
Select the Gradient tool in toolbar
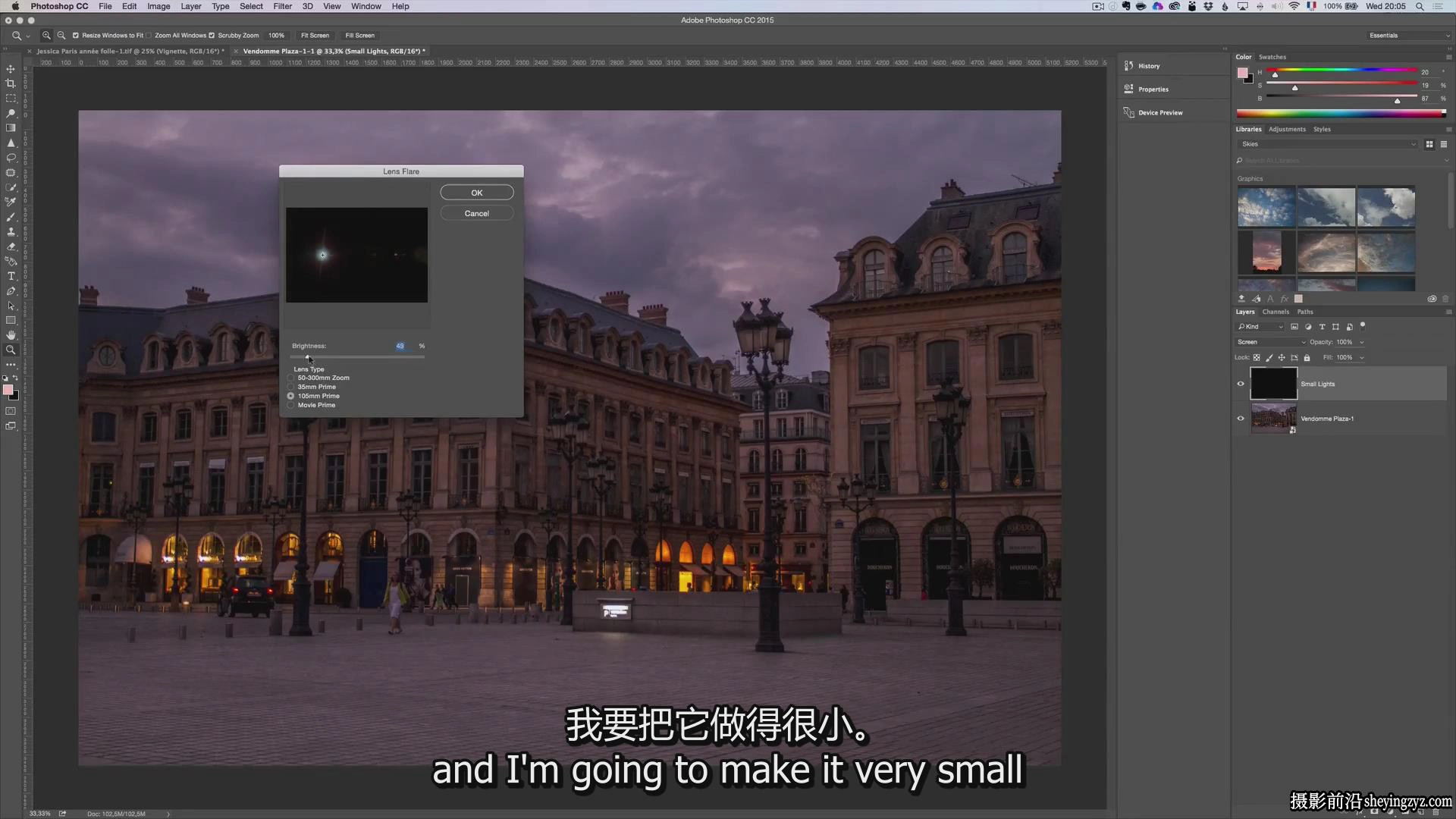tap(11, 128)
